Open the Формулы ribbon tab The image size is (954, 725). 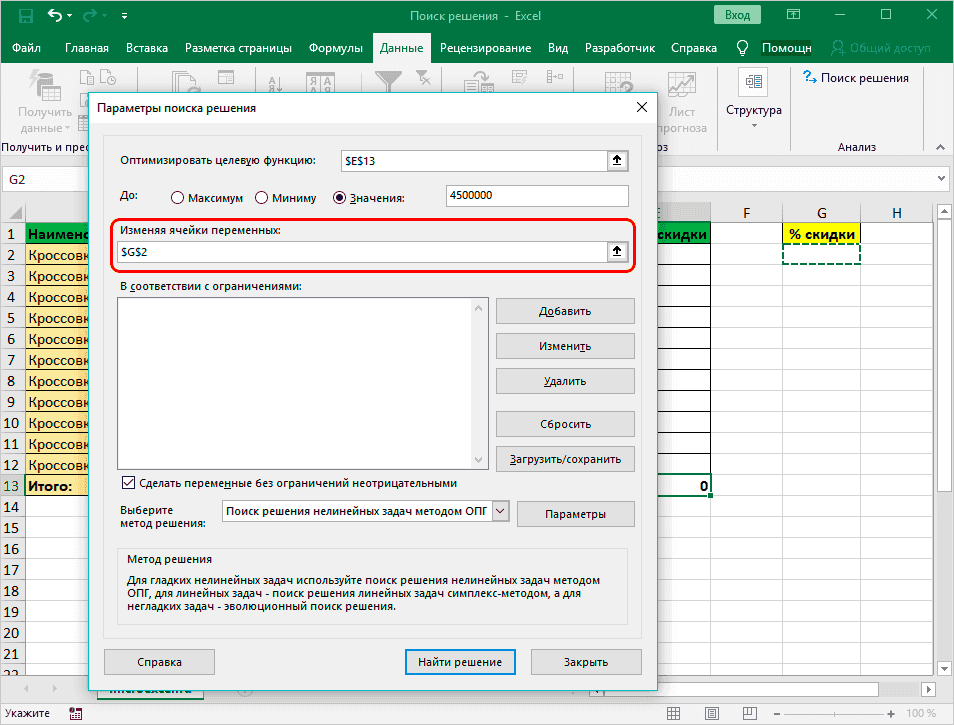point(336,48)
